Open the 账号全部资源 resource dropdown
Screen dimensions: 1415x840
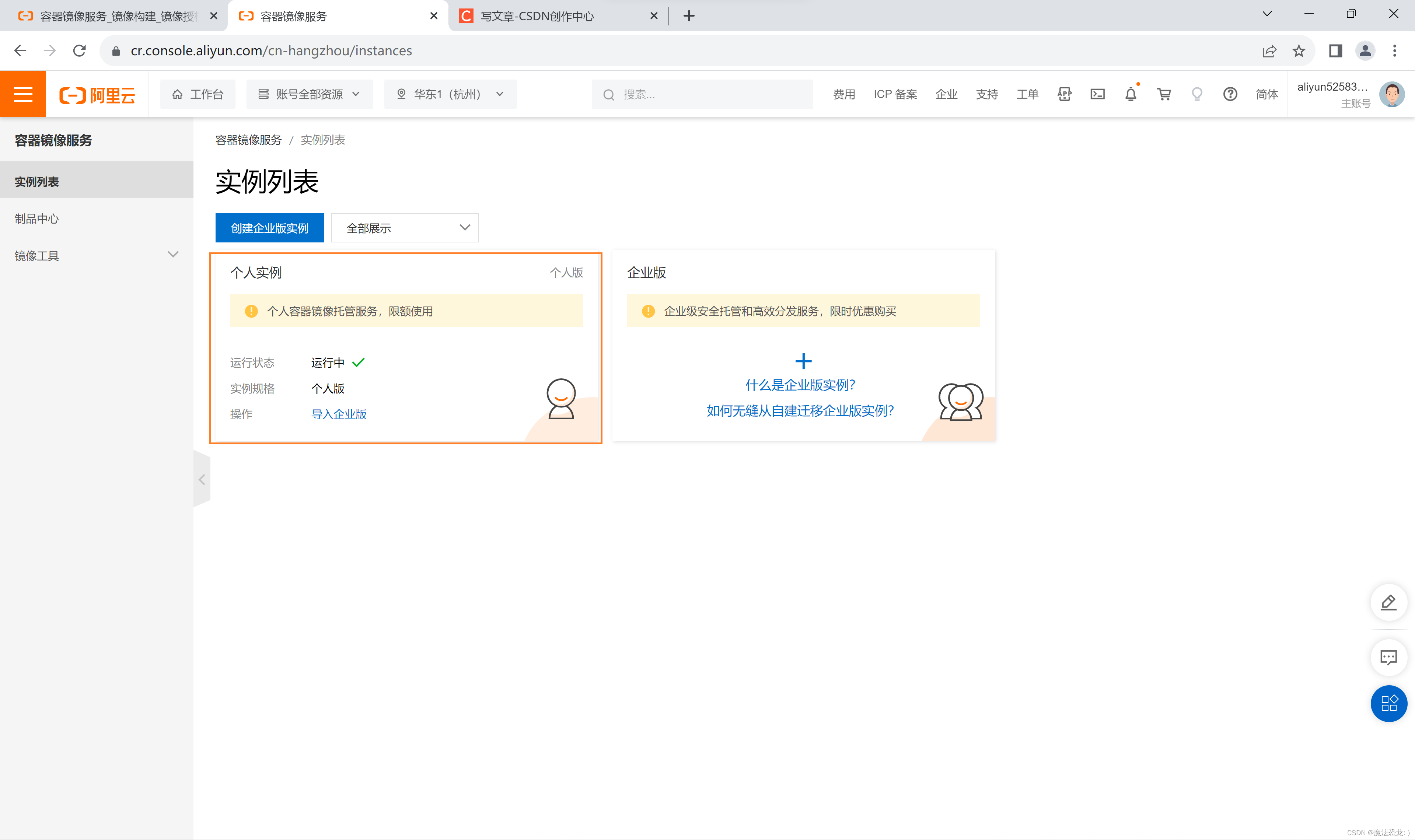tap(309, 94)
